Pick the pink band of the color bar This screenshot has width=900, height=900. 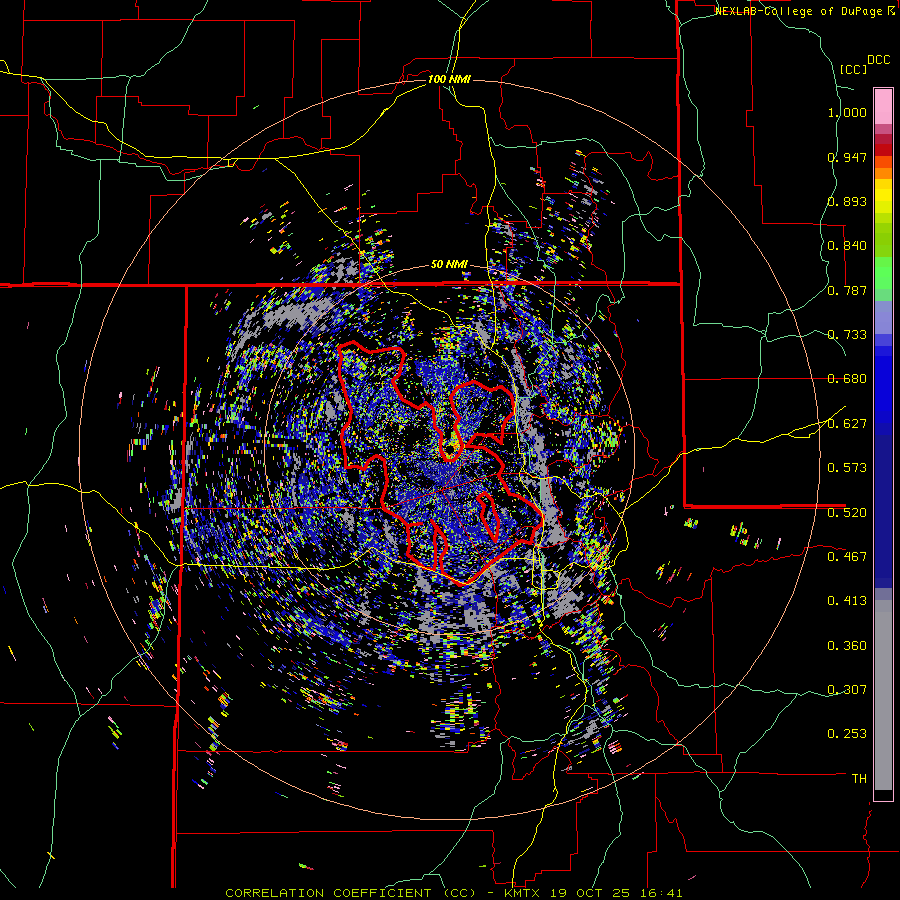(x=883, y=107)
